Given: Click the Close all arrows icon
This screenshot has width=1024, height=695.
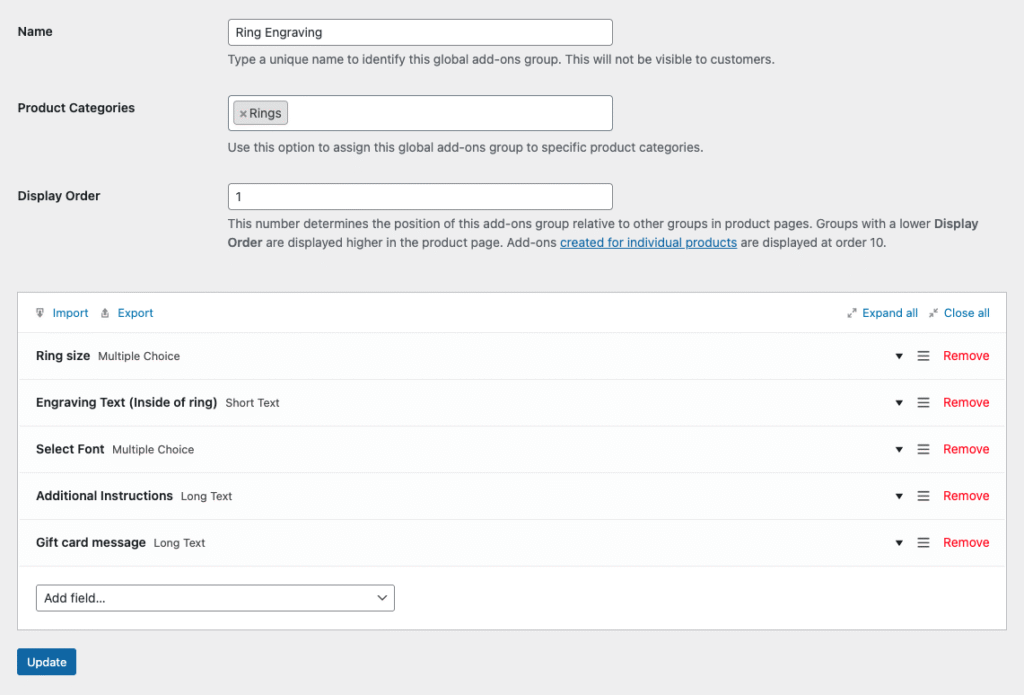Looking at the screenshot, I should (x=933, y=313).
